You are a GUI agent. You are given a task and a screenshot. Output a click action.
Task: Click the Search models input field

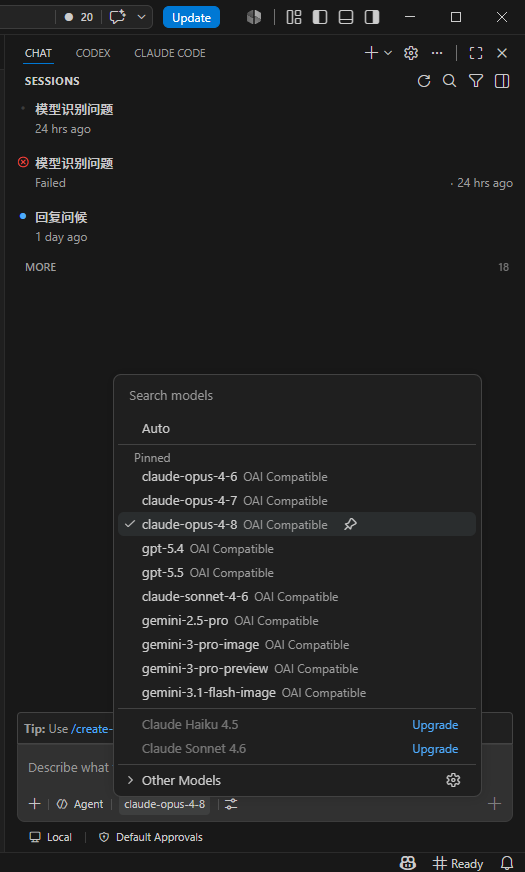point(298,395)
